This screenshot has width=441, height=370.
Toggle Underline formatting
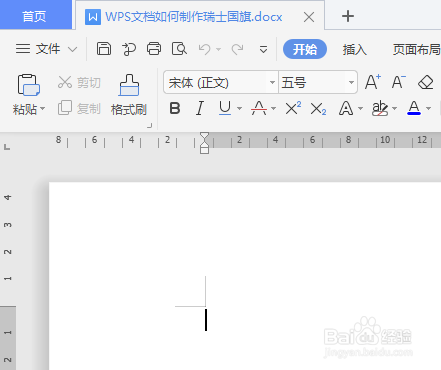(x=225, y=109)
